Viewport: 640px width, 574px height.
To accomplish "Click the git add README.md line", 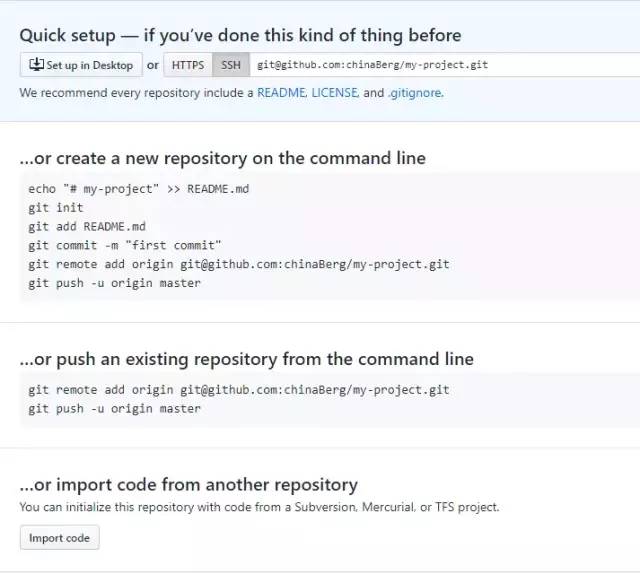I will click(87, 227).
